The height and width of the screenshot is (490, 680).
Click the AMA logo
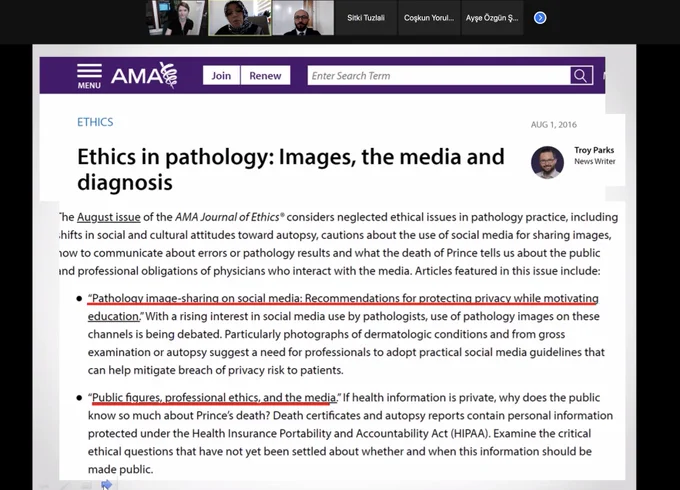click(x=144, y=75)
